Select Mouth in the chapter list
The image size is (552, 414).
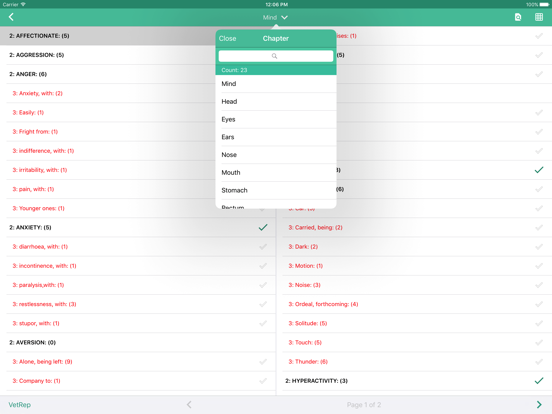pyautogui.click(x=276, y=172)
